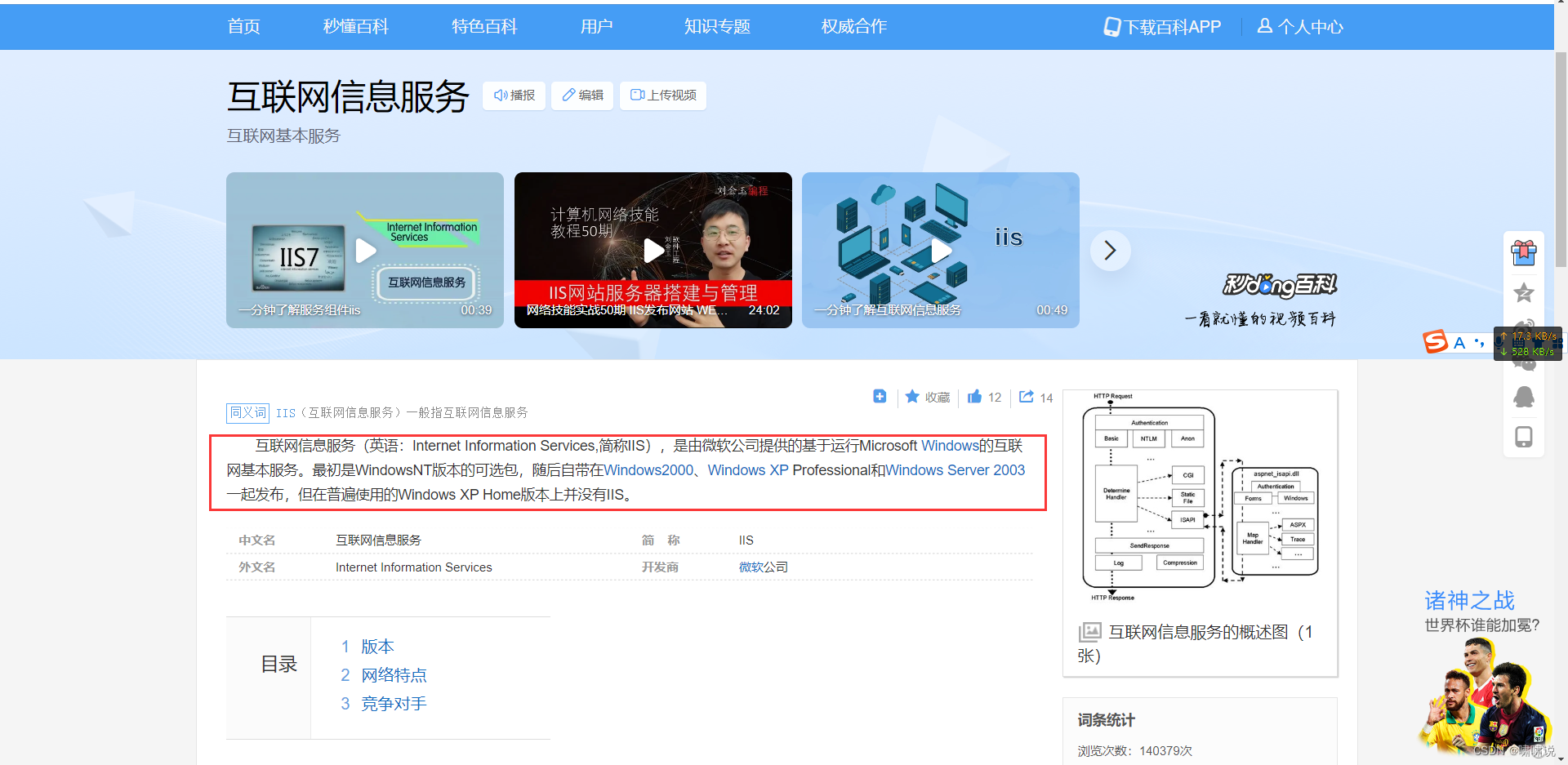Click the 外文名 field label
Viewport: 1568px width, 765px height.
(256, 567)
